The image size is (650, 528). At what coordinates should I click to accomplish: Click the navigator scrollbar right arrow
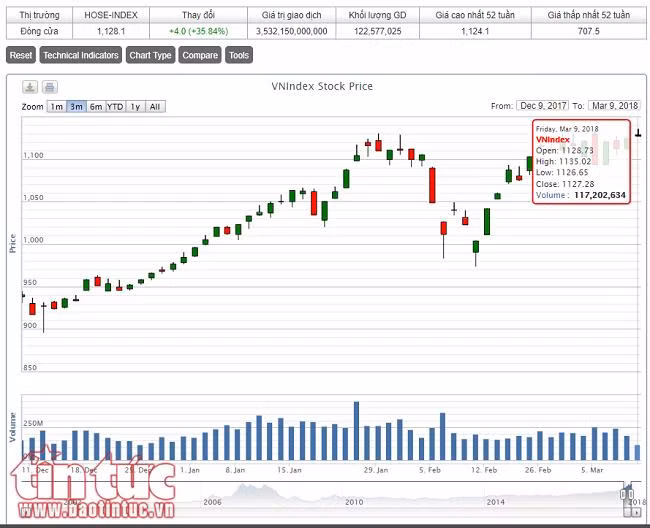pos(636,513)
